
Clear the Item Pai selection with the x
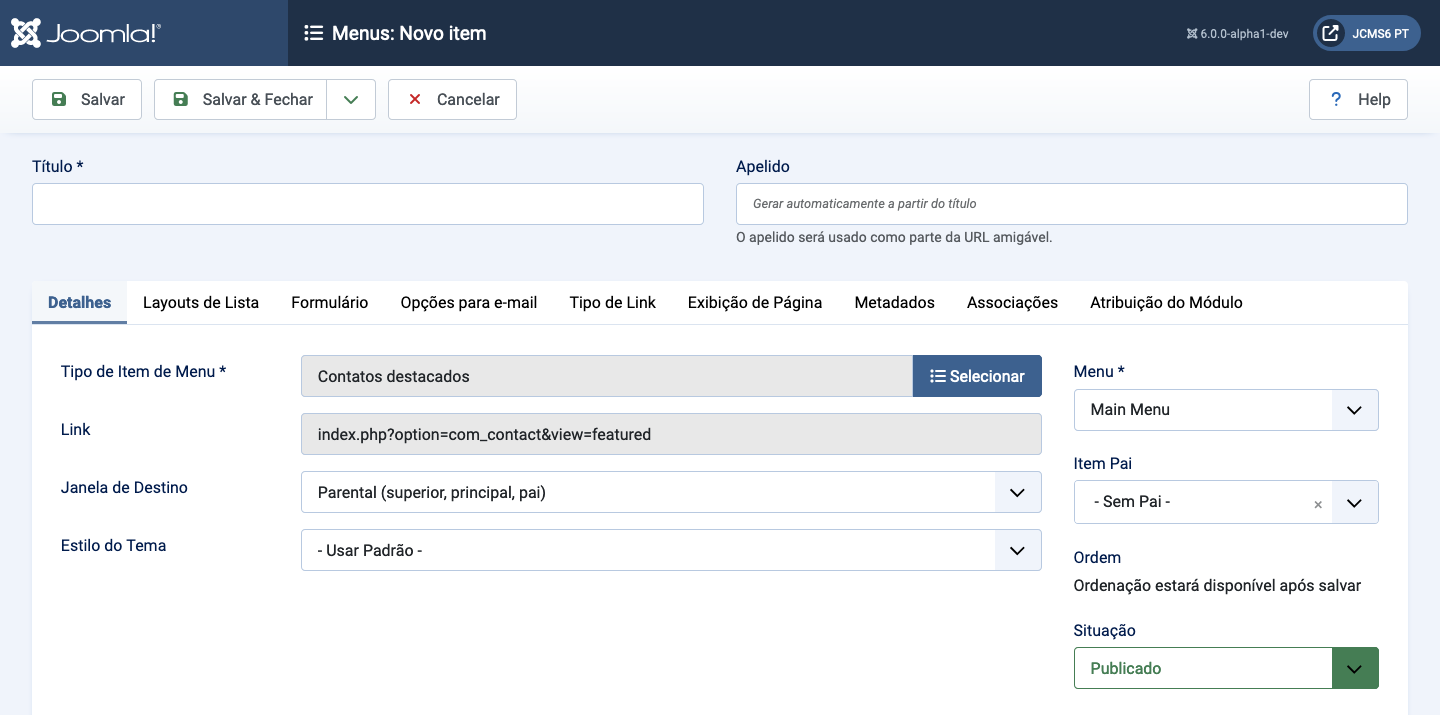1318,505
